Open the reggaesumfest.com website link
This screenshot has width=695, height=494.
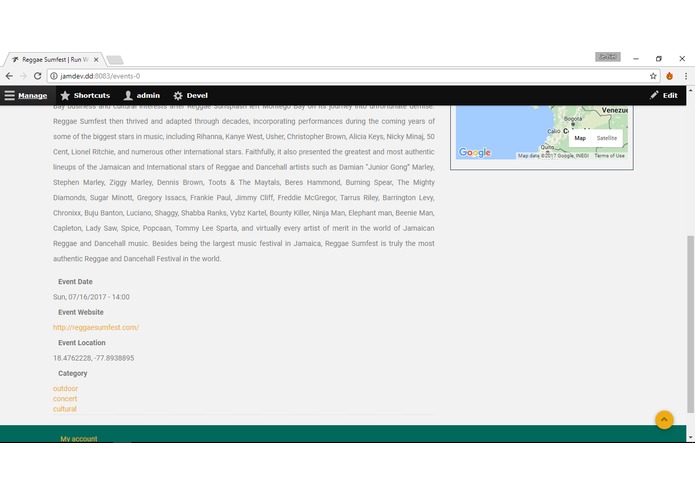click(96, 327)
